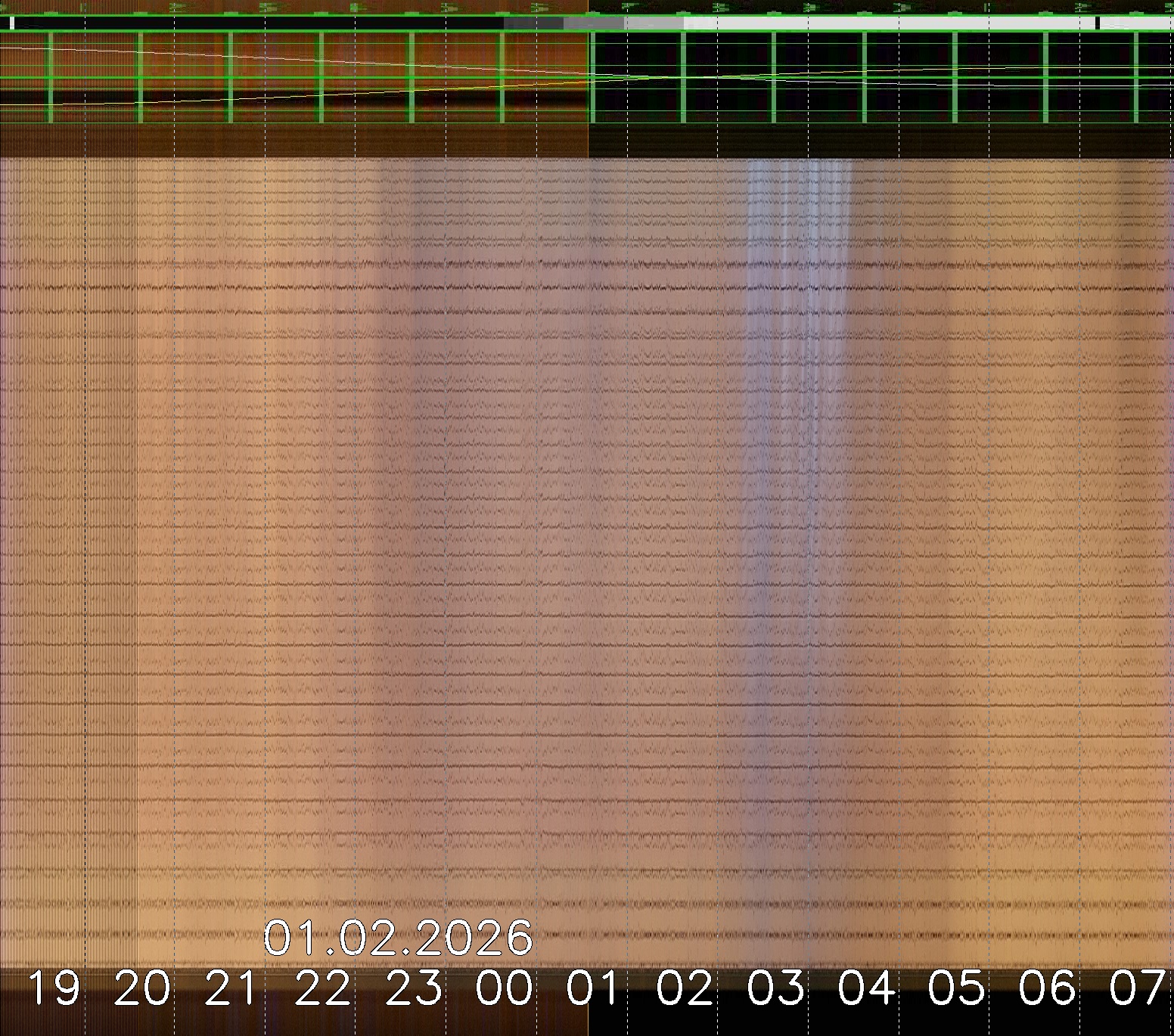Click the striped orange band at spectrogram's left edge
Image resolution: width=1174 pixels, height=1036 pixels.
[68, 529]
